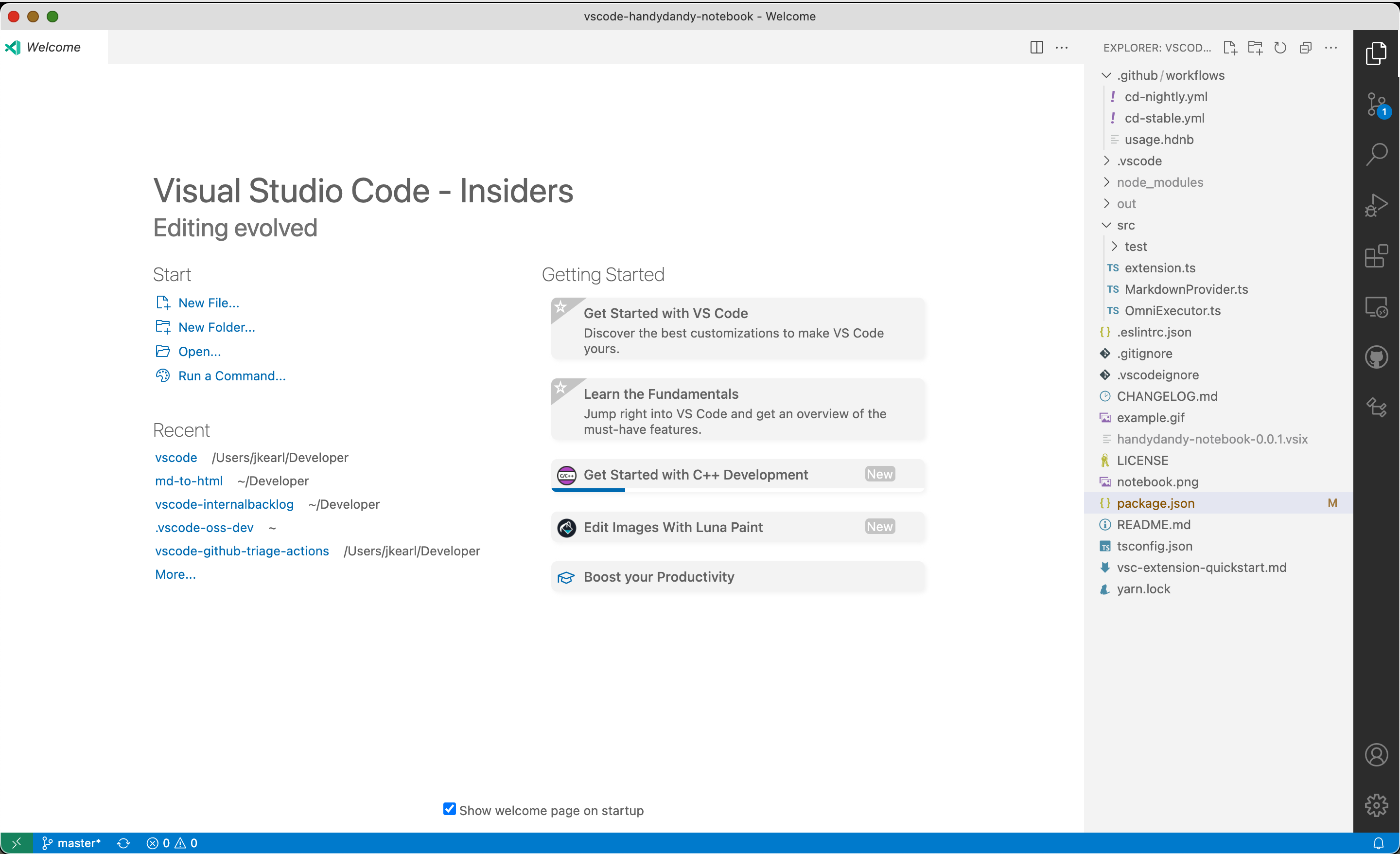
Task: Open the Source Control view
Action: click(x=1376, y=105)
